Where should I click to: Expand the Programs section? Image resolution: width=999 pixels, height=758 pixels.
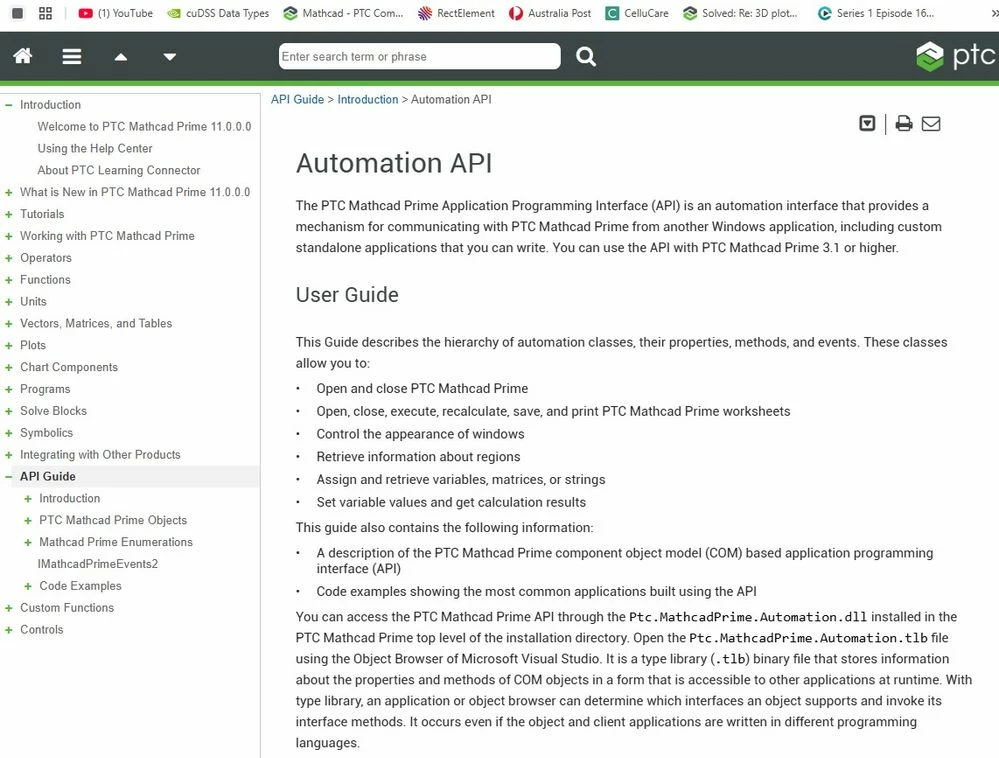point(8,389)
